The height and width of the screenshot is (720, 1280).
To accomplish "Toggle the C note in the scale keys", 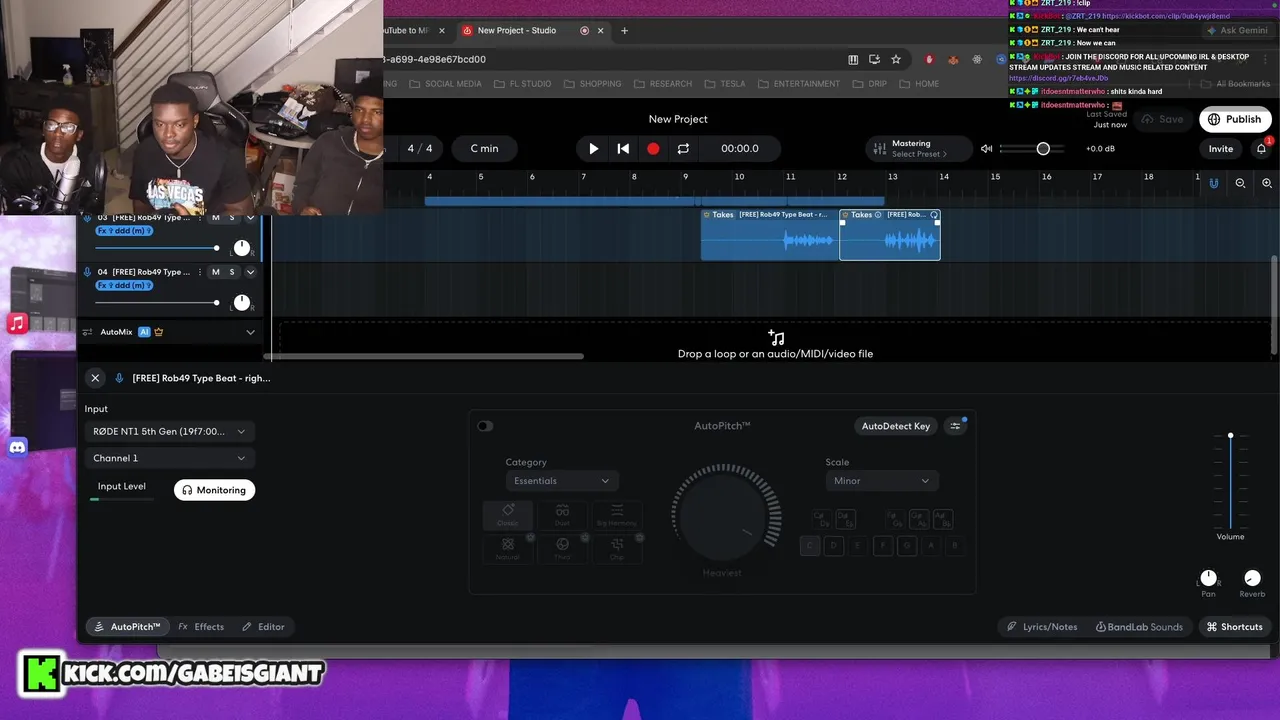I will coord(810,546).
